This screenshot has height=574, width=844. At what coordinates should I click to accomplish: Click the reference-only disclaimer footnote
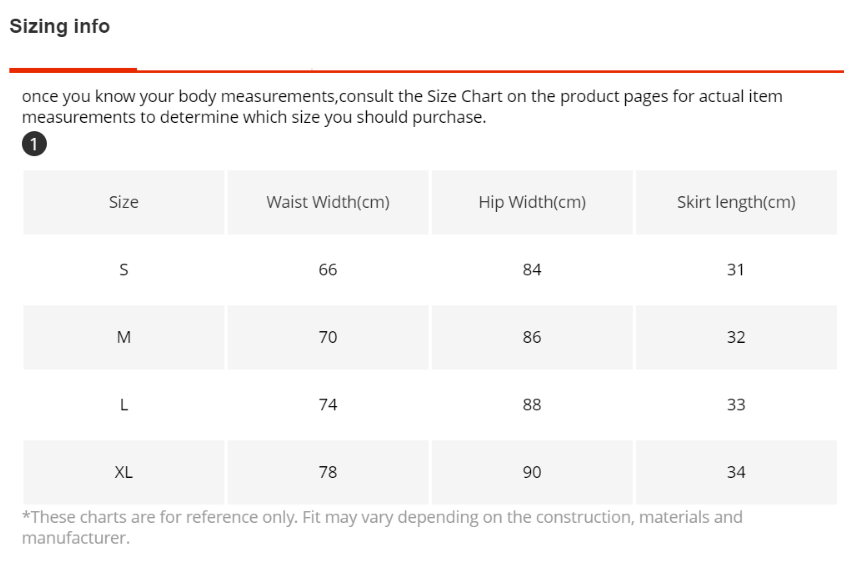382,527
